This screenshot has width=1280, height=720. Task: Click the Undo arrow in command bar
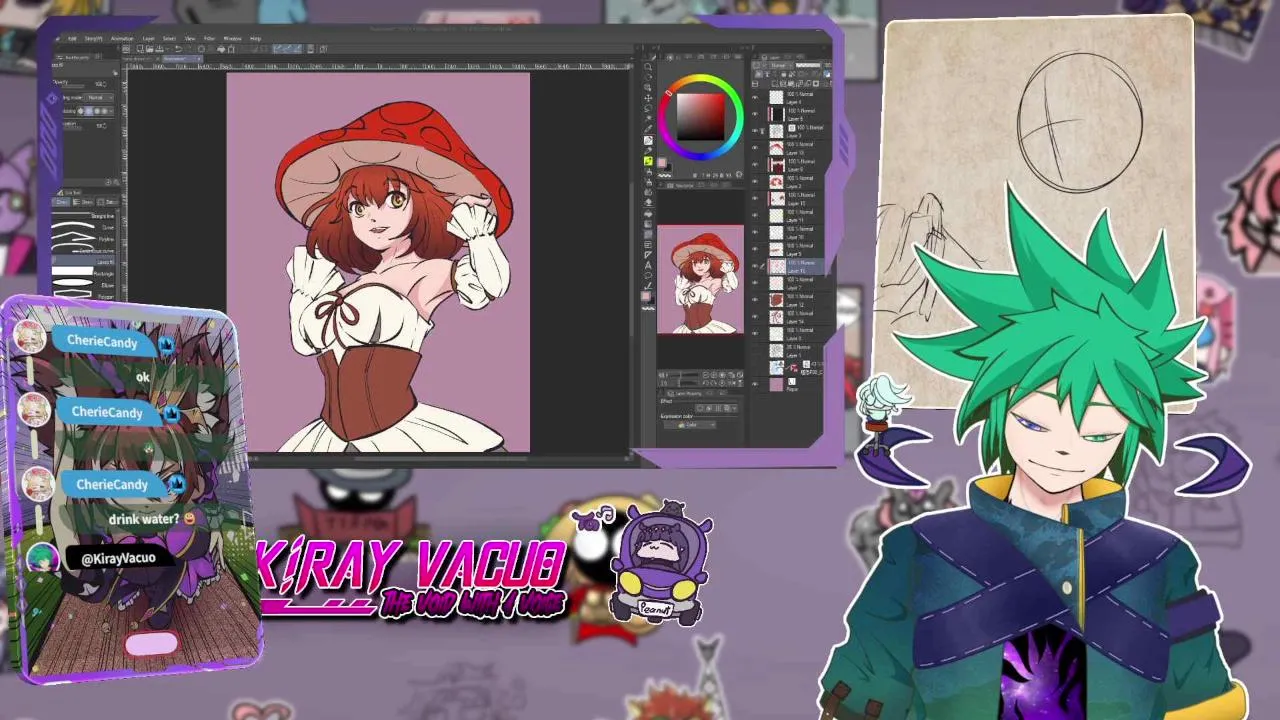[x=178, y=49]
